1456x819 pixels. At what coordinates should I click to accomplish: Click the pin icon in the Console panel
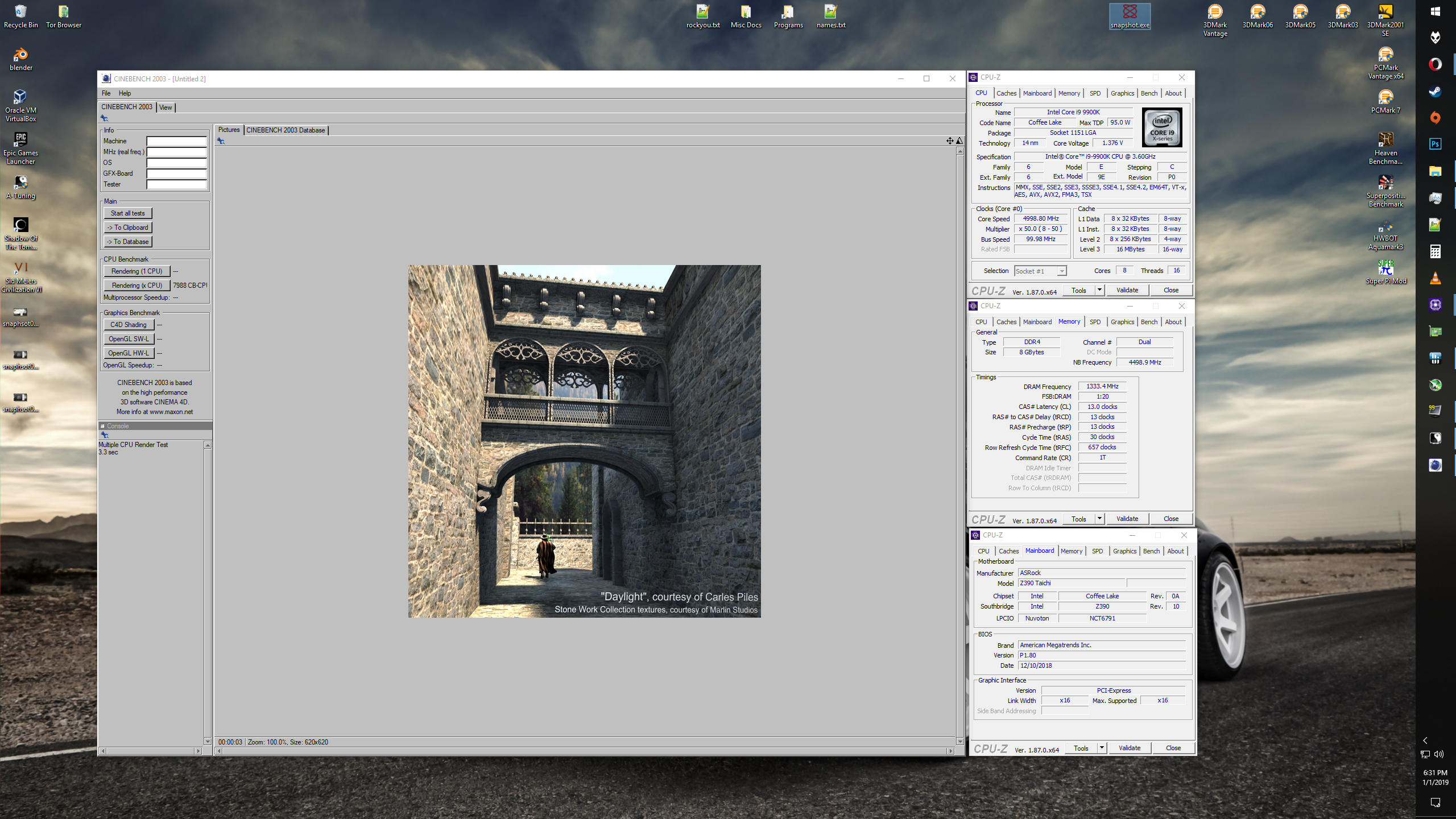[104, 435]
